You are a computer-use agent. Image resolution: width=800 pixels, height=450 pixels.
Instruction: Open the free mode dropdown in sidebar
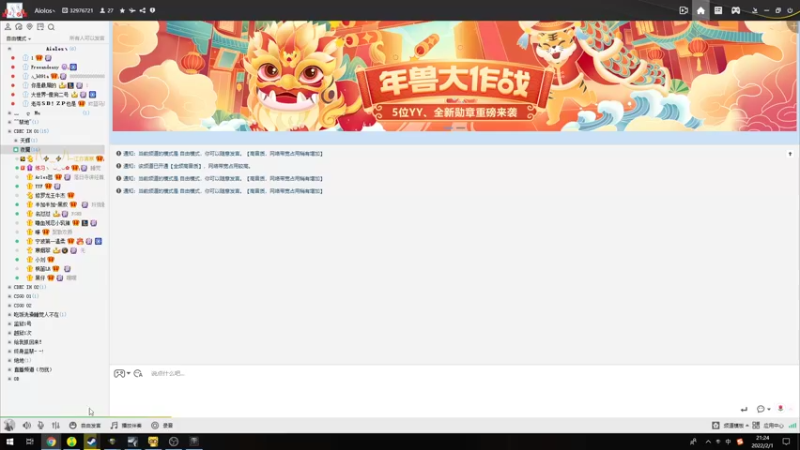18,39
